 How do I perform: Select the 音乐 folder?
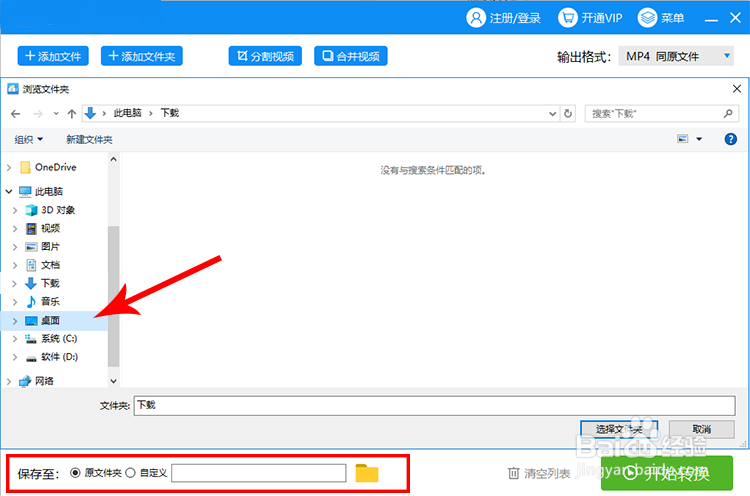pyautogui.click(x=50, y=301)
